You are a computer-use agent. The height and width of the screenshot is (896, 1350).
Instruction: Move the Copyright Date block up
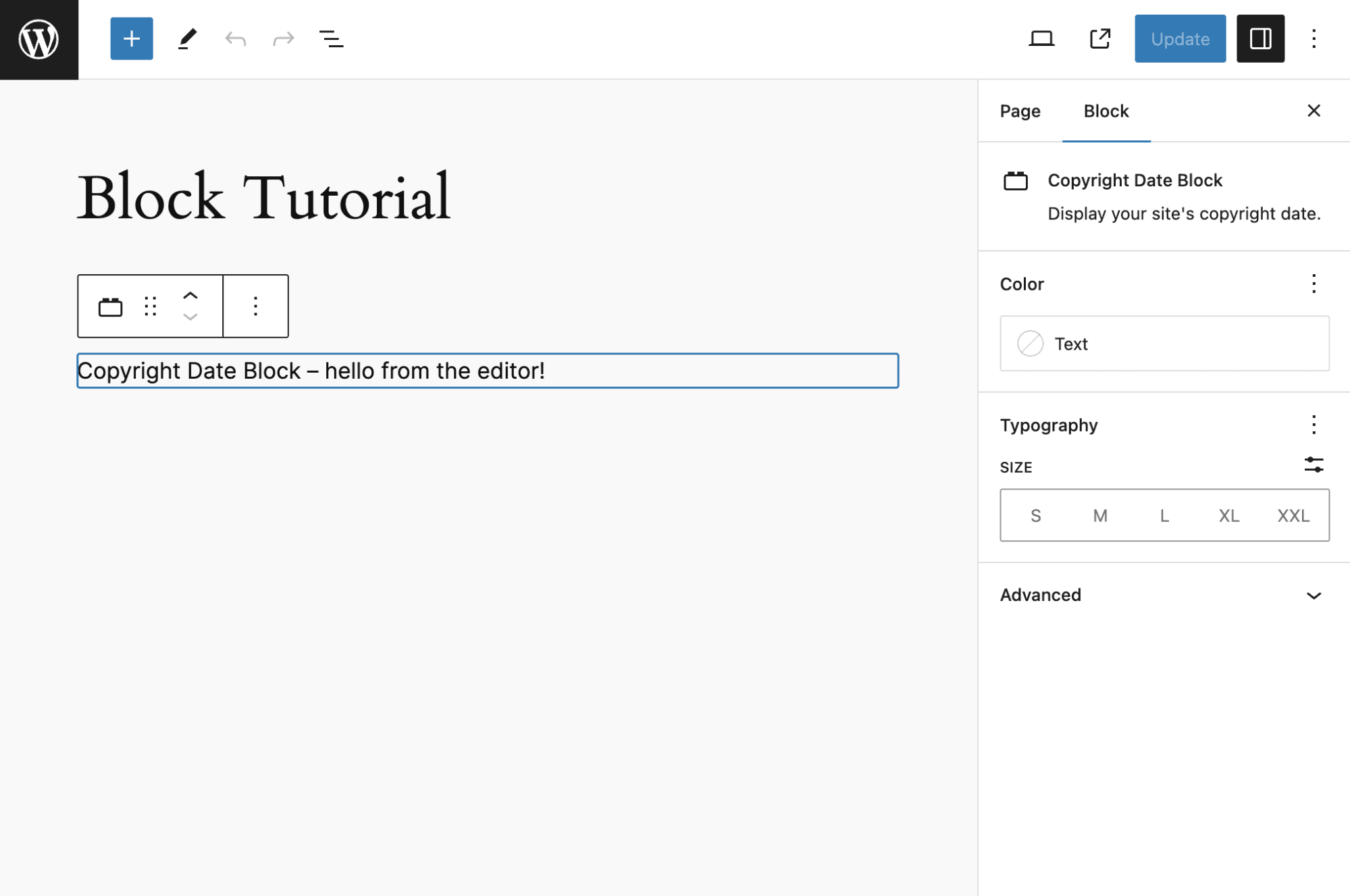click(x=190, y=295)
